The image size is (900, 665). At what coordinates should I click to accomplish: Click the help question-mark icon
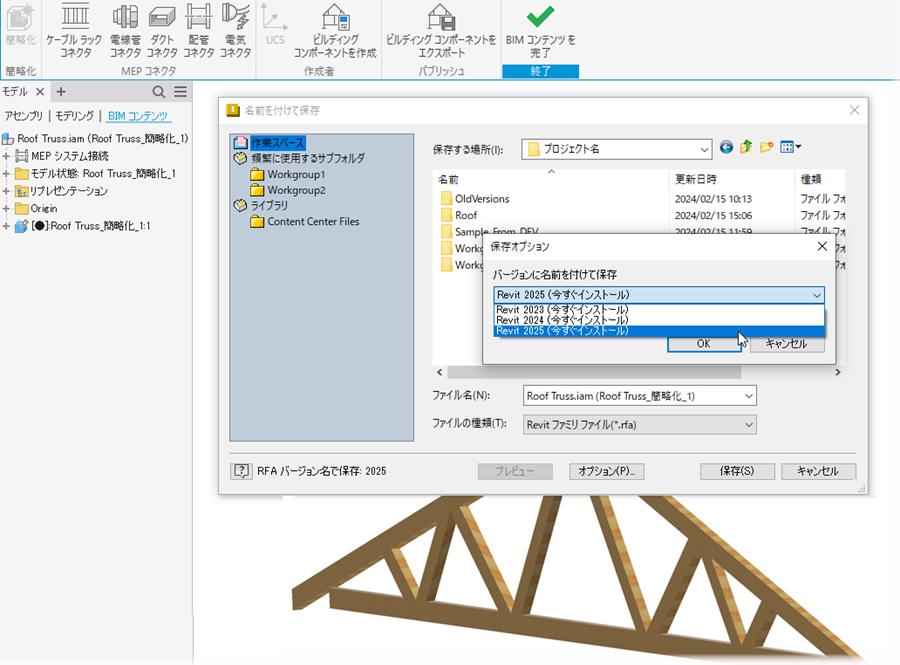point(242,472)
